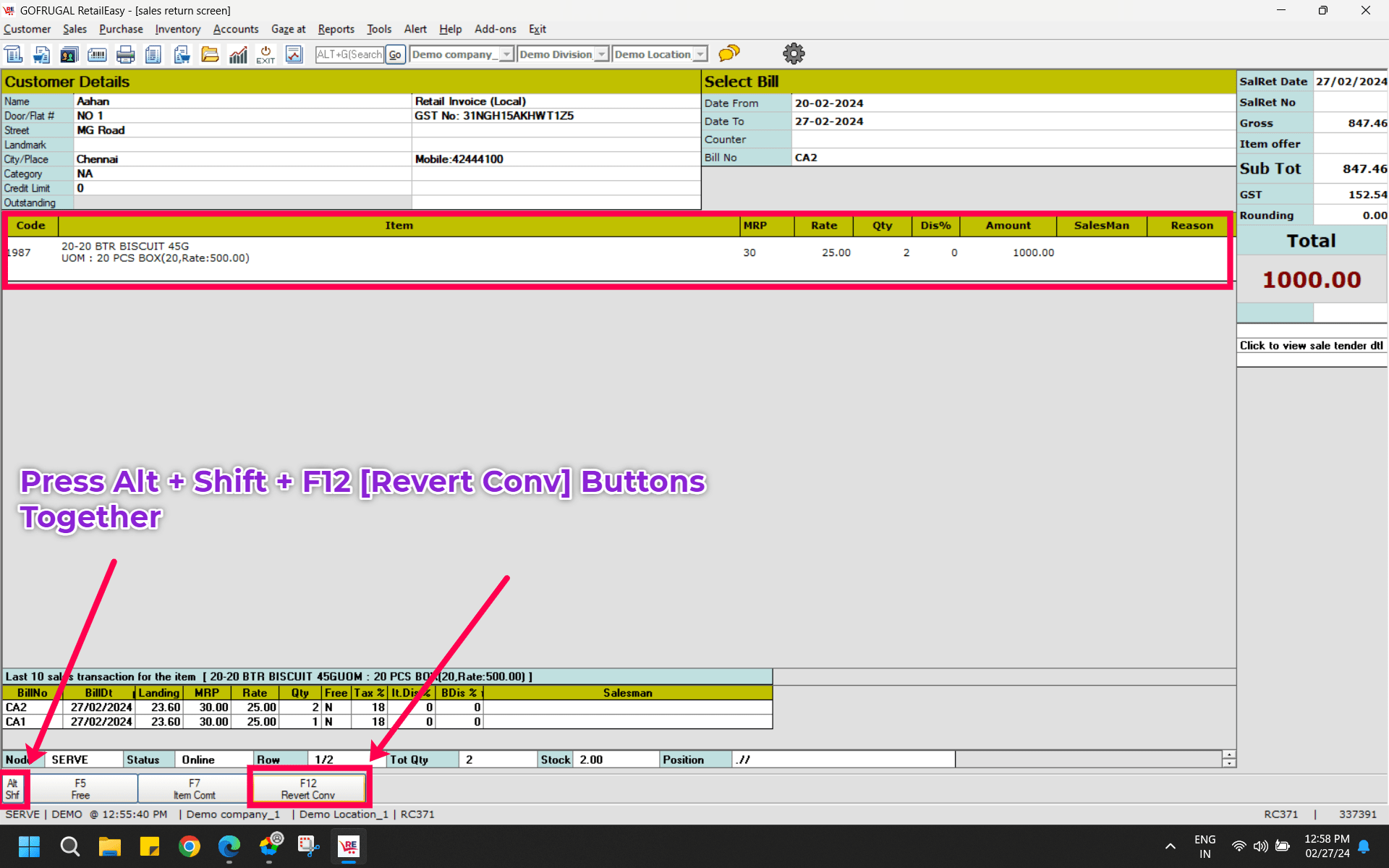Screen dimensions: 1389x868
Task: Click the Go search button
Action: (395, 54)
